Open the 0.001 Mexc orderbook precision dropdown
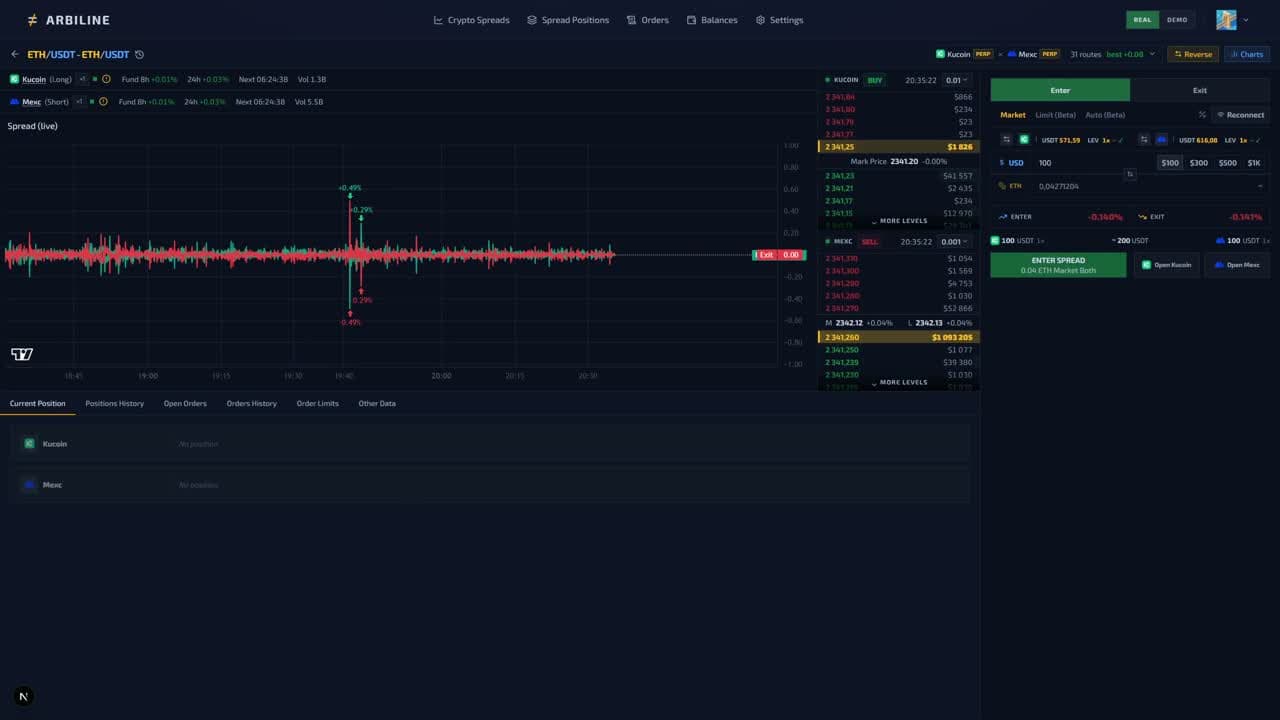 coord(955,242)
